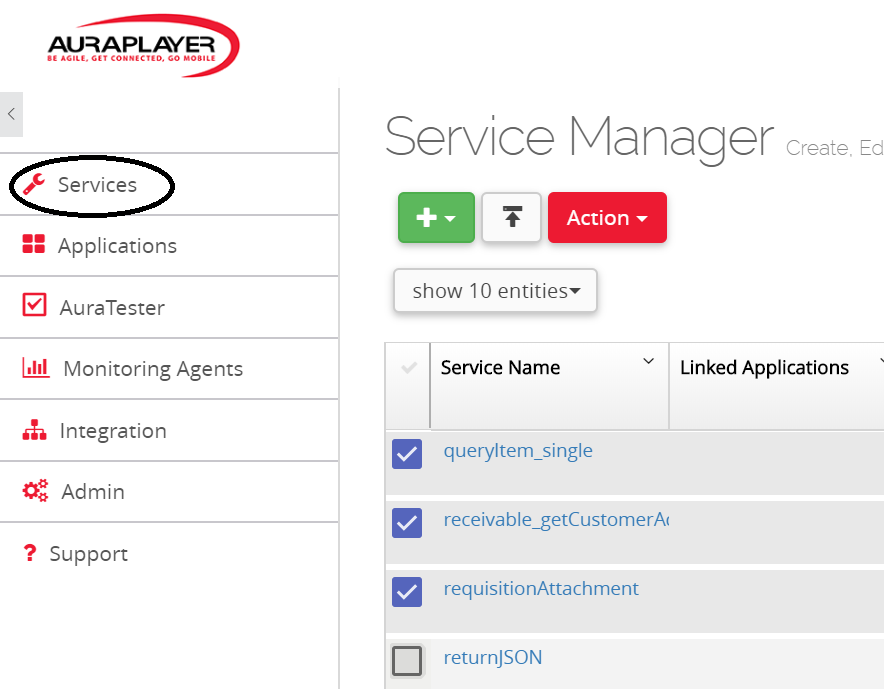Check the returnJSON checkbox
This screenshot has width=884, height=689.
407,660
